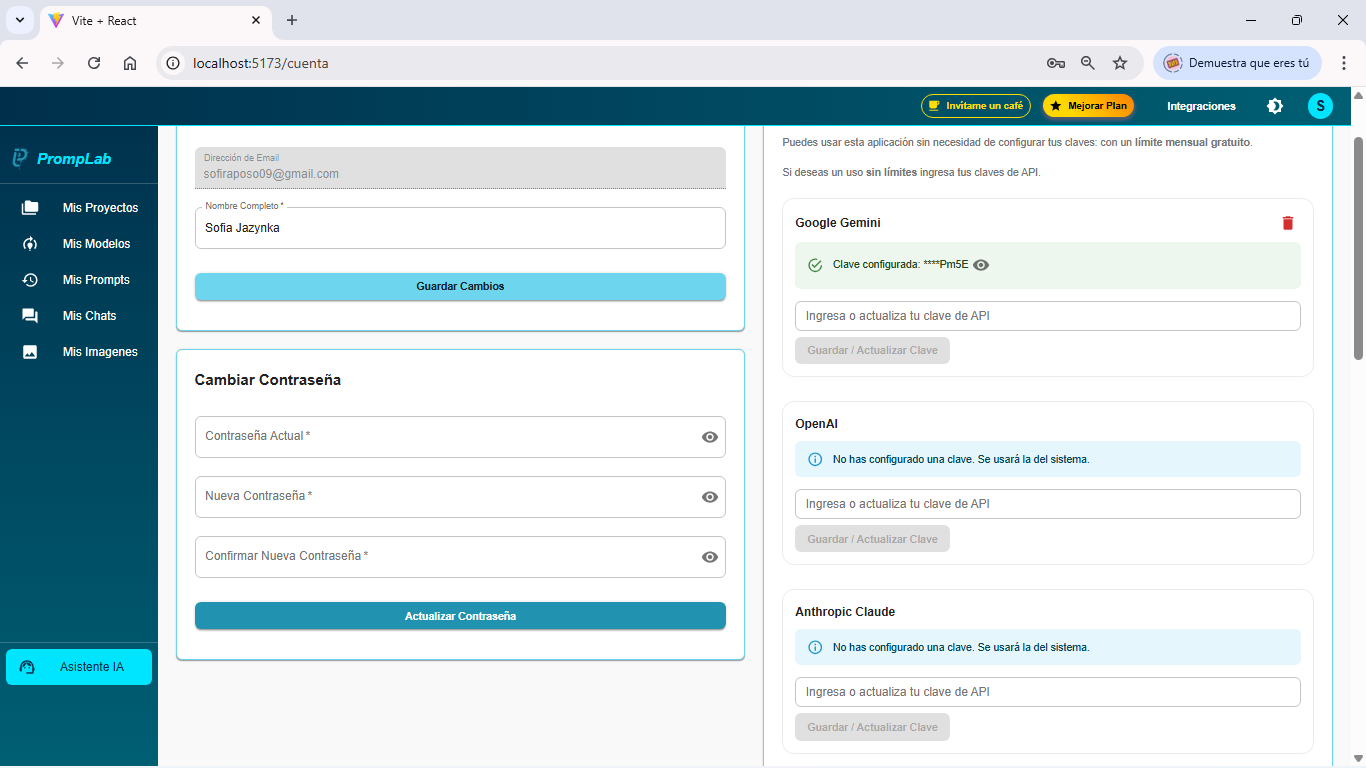
Task: Close the Vite + React tab
Action: point(256,20)
